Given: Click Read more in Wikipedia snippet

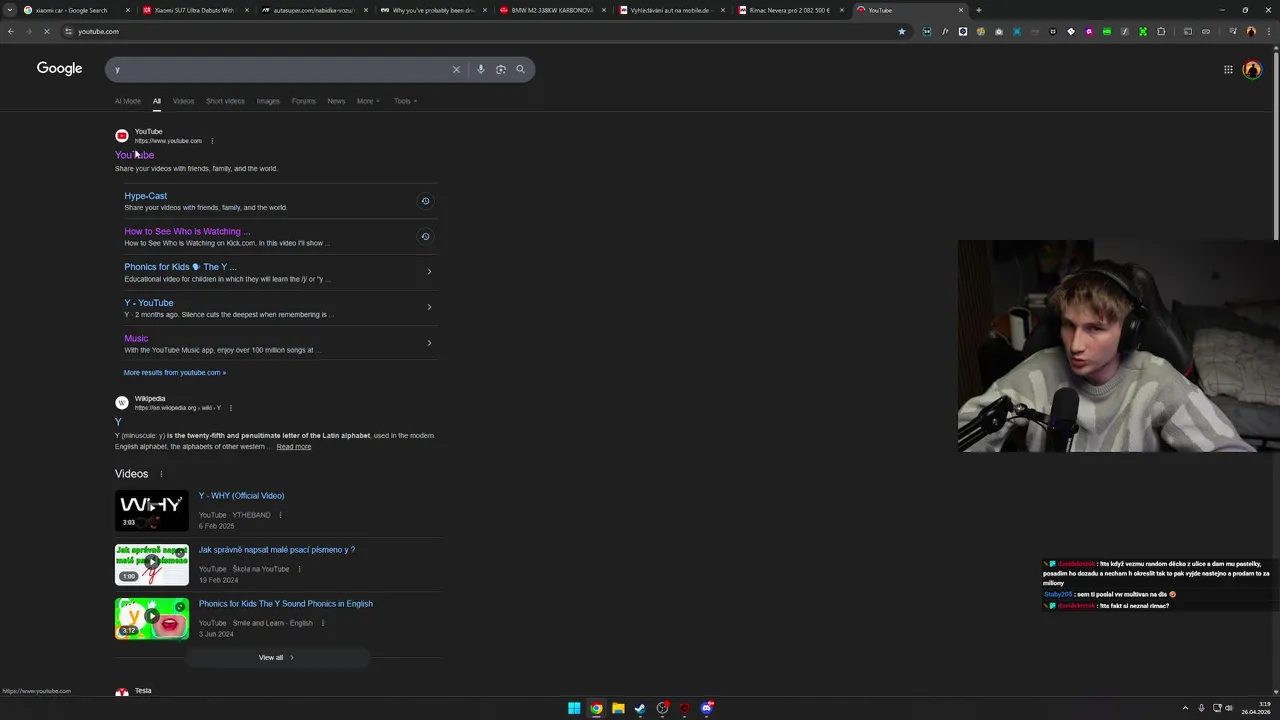Looking at the screenshot, I should coord(293,446).
